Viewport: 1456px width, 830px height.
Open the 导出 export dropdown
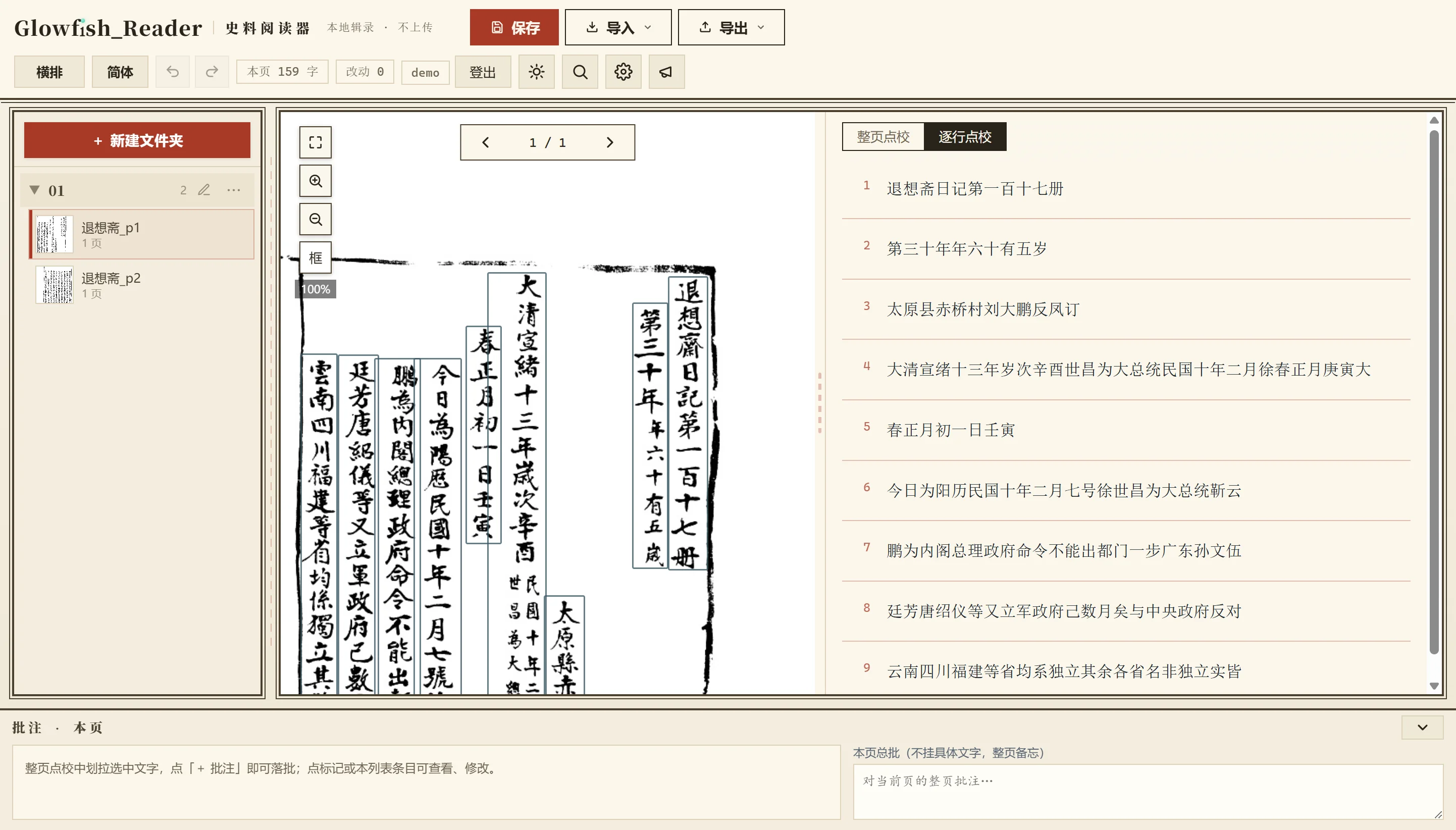click(731, 27)
